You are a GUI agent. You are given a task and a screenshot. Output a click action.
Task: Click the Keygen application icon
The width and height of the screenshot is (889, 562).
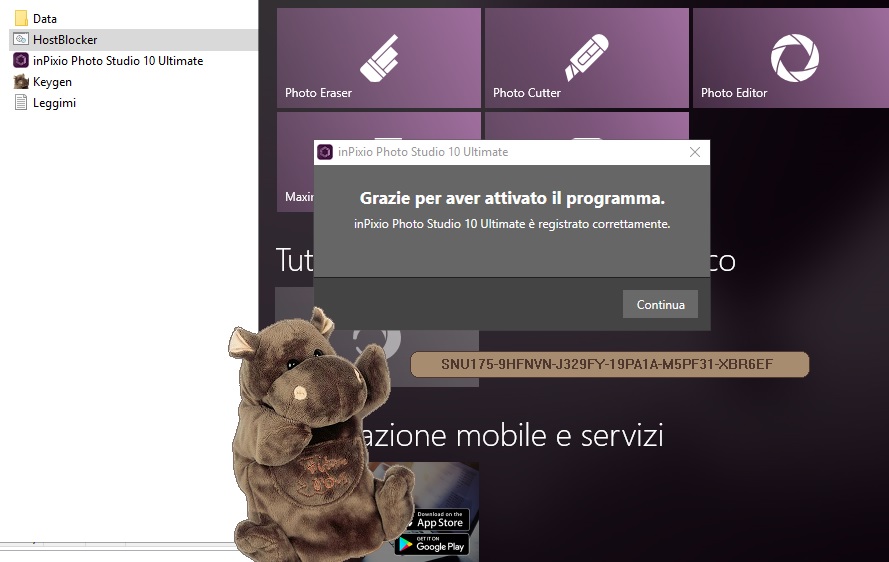coord(21,82)
